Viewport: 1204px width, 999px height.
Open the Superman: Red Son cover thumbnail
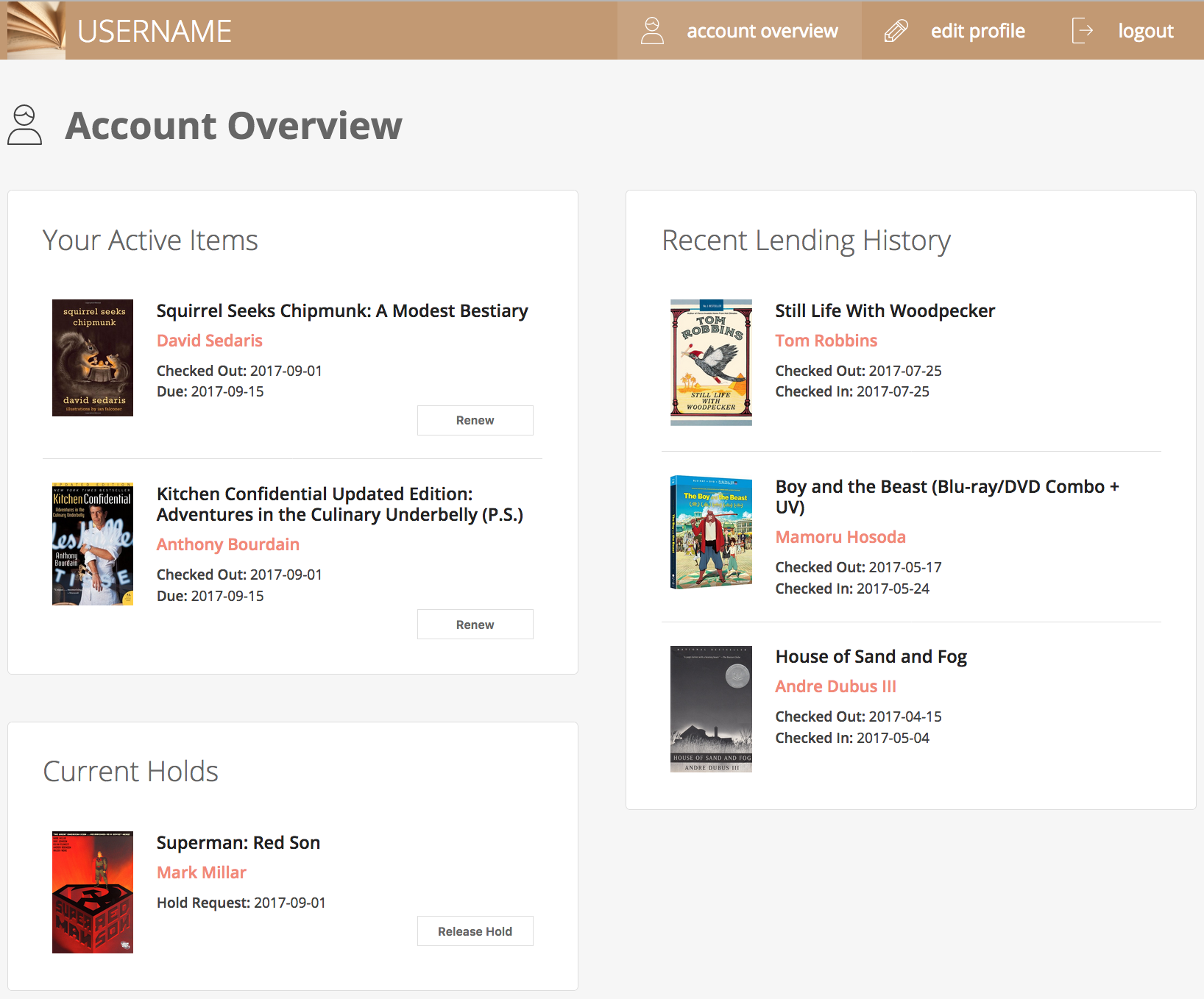93,892
